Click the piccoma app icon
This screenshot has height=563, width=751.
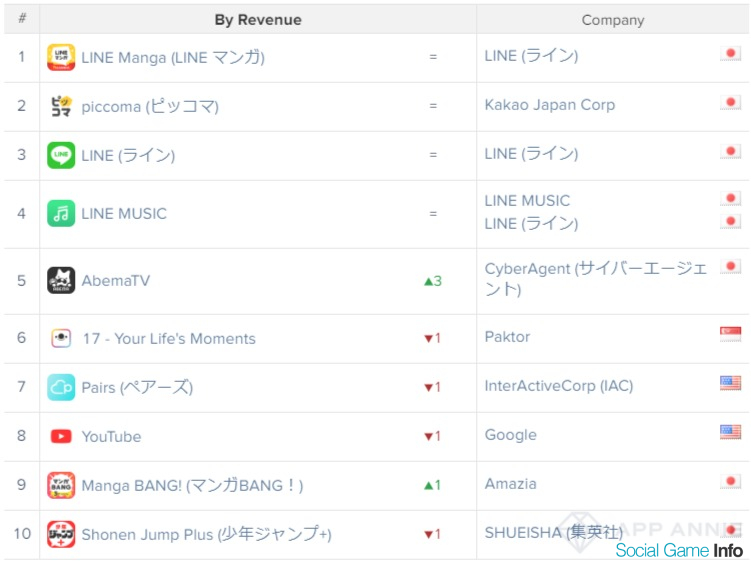tap(61, 106)
